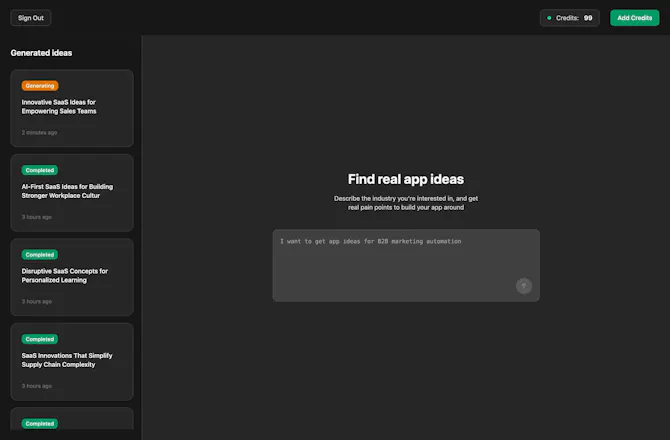Click the Sign Out button
Screen dimensions: 670x440
coord(31,18)
